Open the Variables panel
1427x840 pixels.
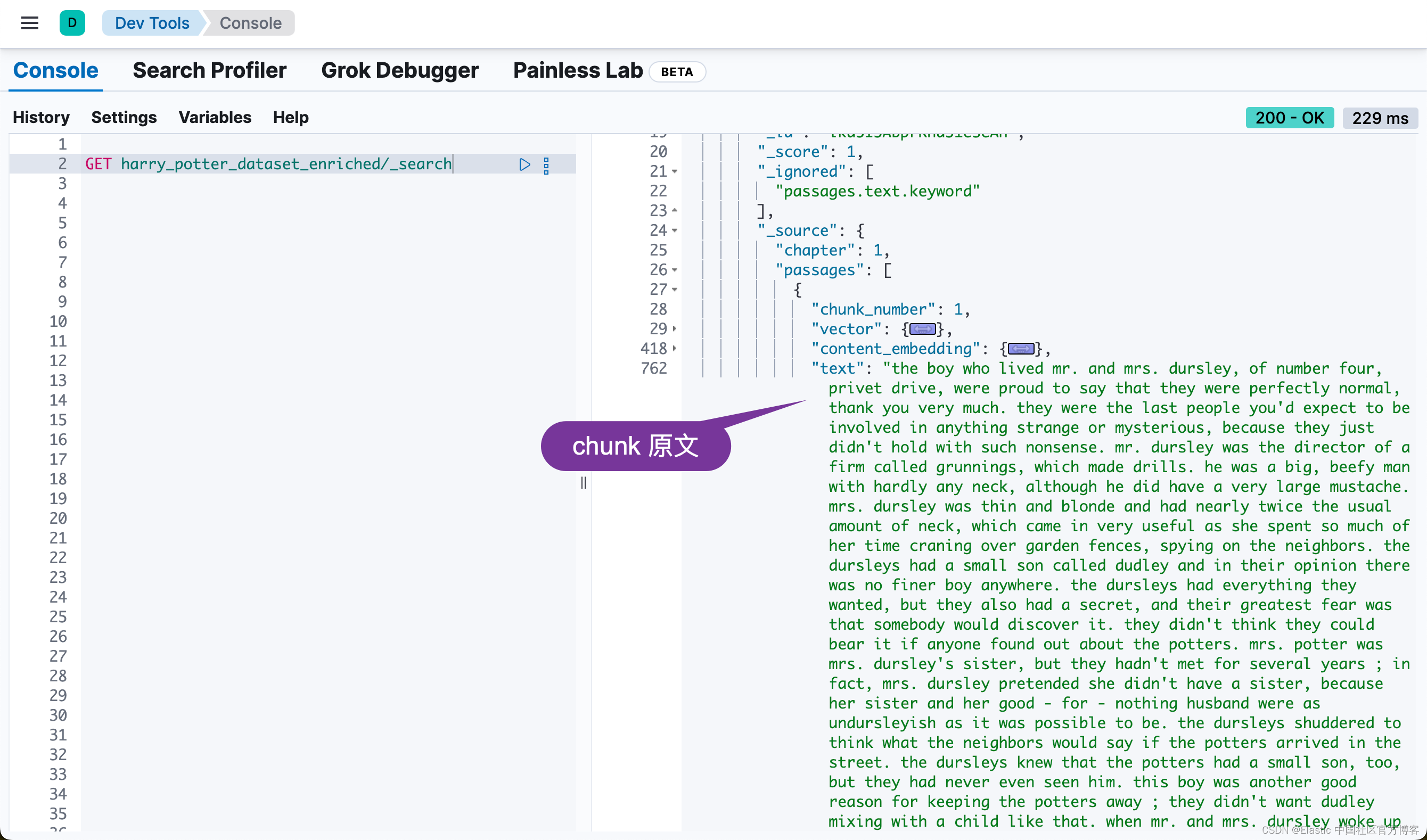pos(215,117)
